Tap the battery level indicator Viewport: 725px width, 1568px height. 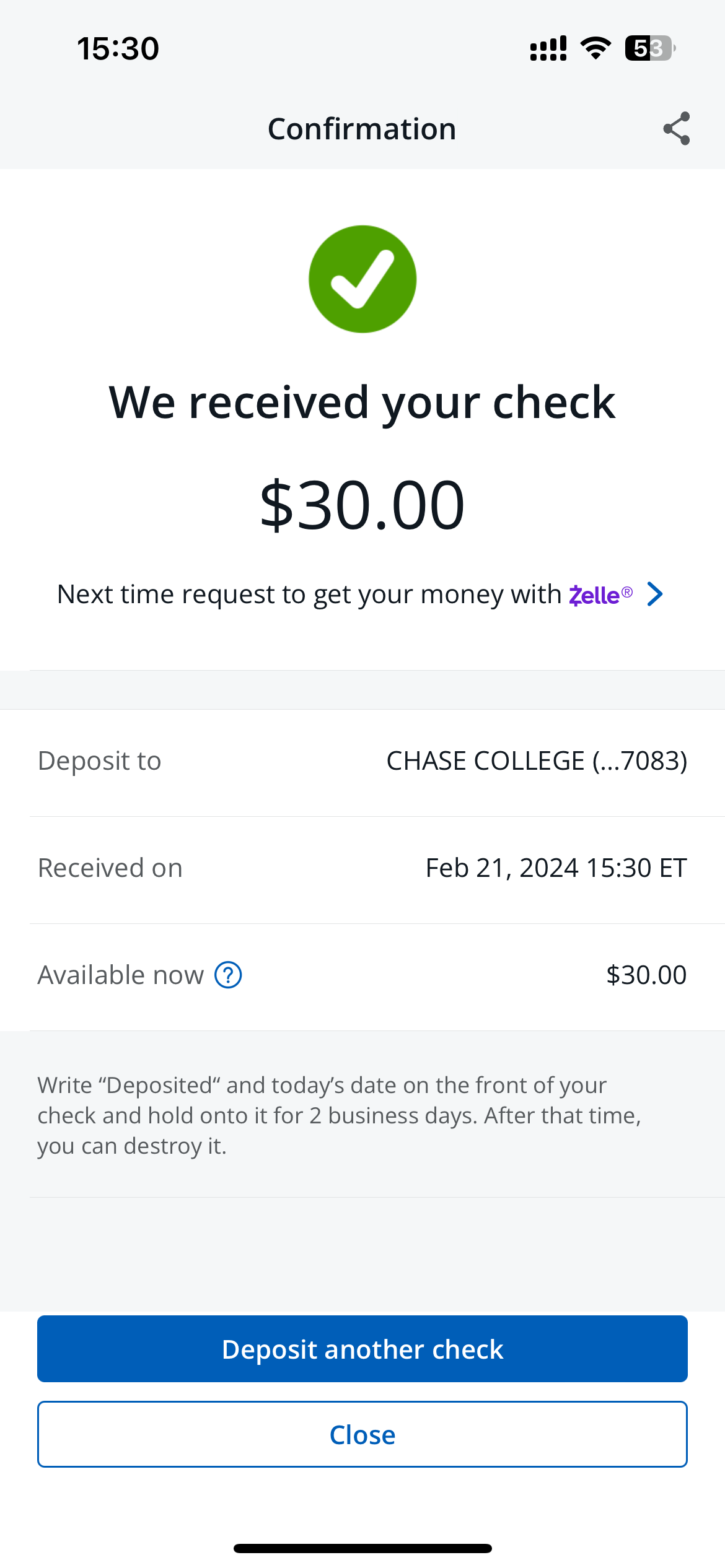pos(649,48)
